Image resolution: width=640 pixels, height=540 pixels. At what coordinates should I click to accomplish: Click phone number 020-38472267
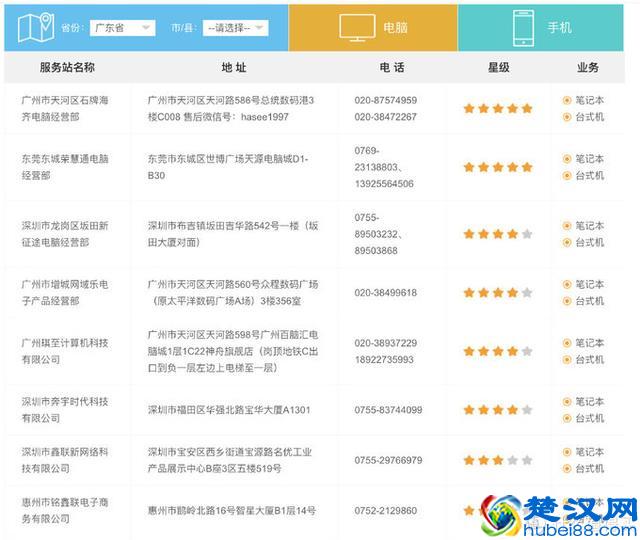tap(386, 117)
